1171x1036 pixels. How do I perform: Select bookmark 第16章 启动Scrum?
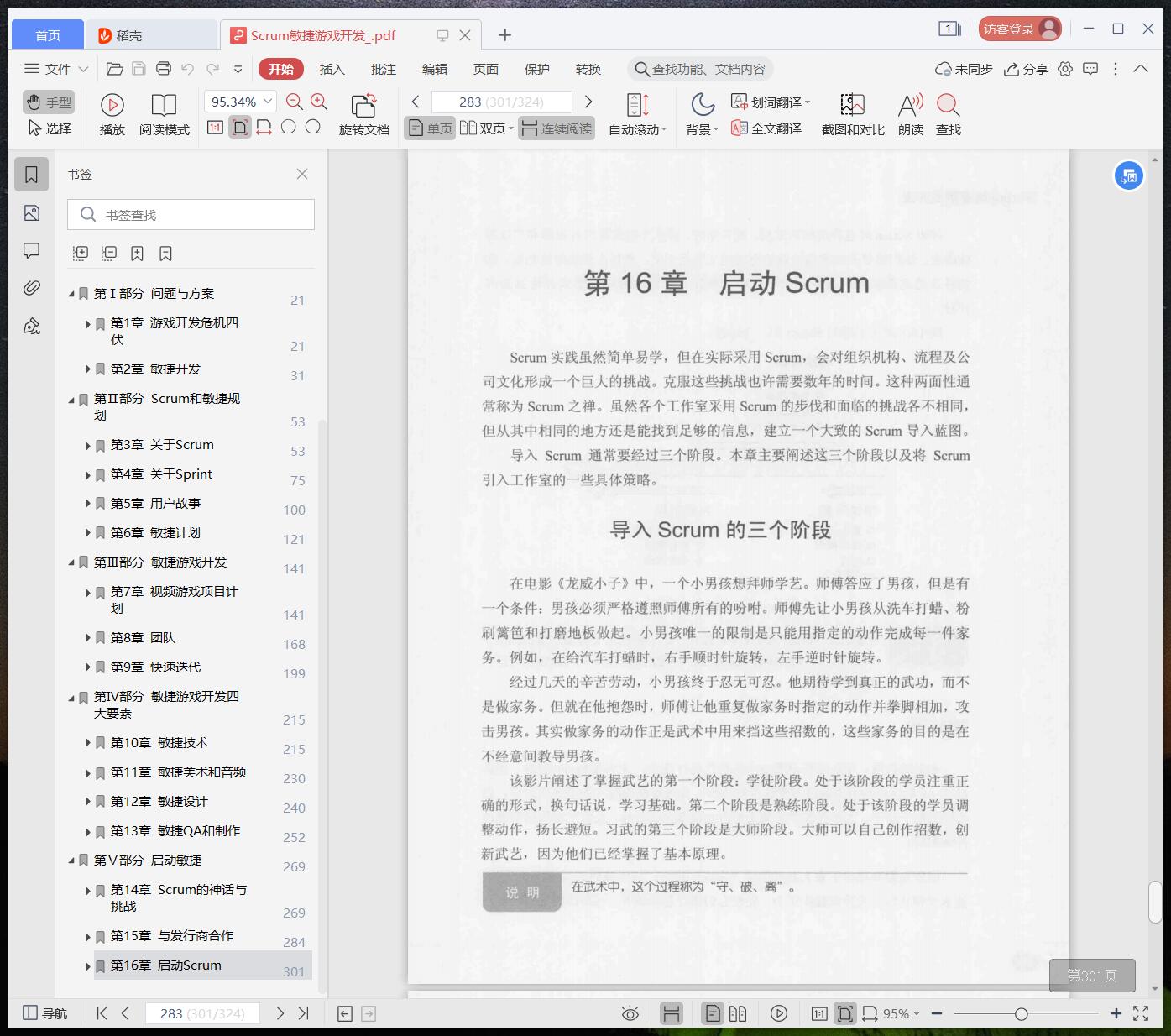166,965
